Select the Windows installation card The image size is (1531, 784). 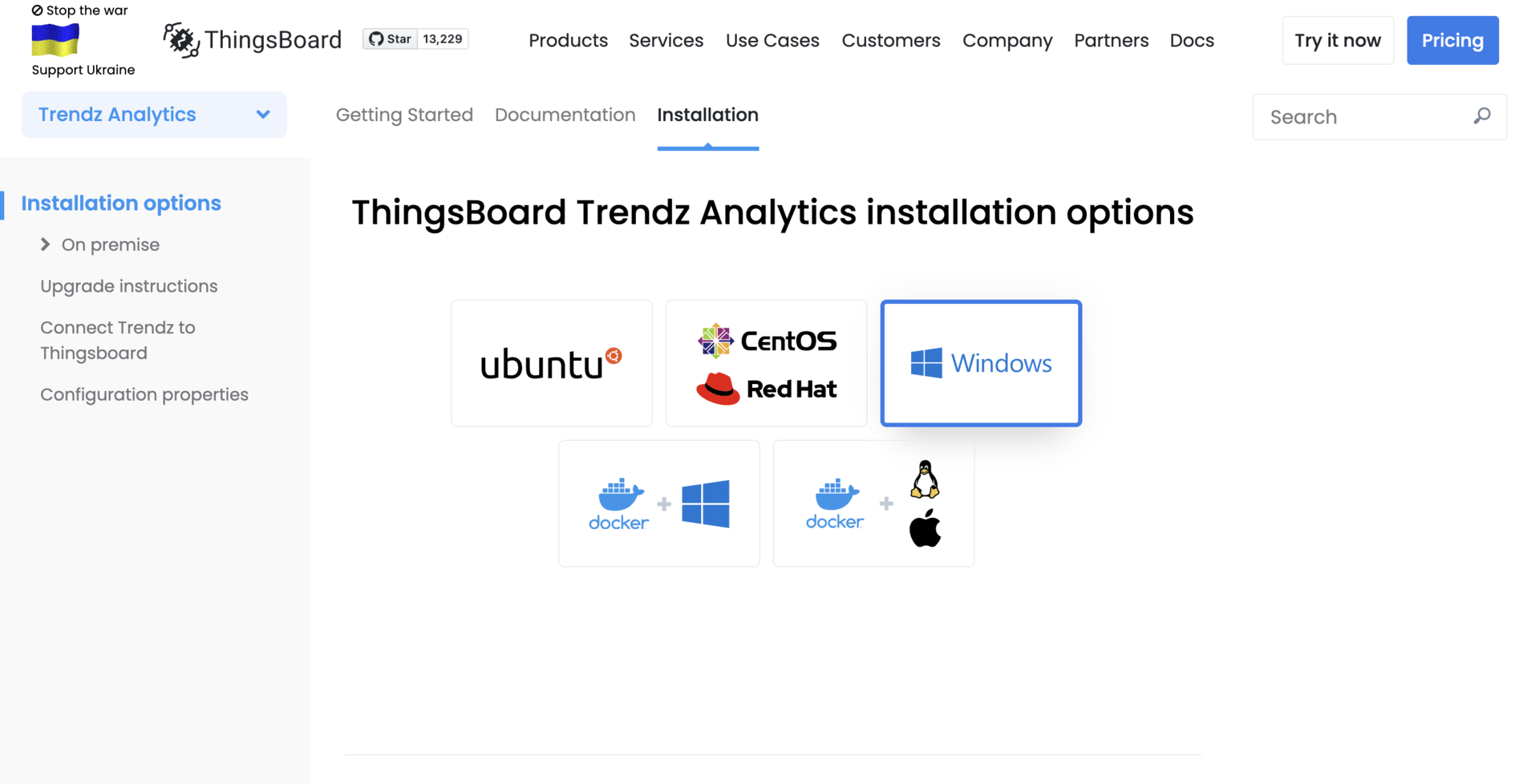(x=981, y=363)
